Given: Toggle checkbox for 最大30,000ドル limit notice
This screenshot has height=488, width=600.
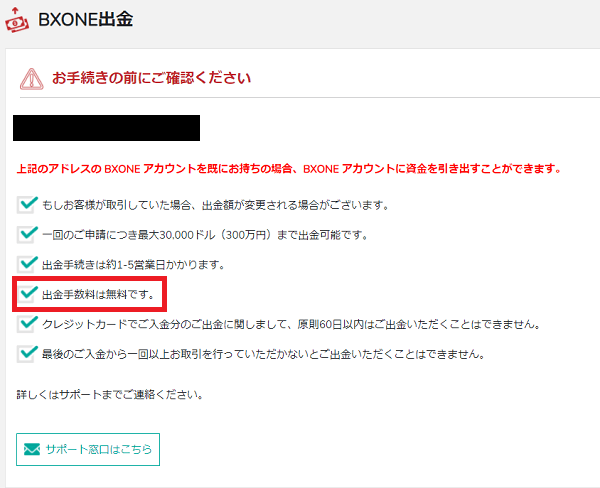Looking at the screenshot, I should [27, 234].
